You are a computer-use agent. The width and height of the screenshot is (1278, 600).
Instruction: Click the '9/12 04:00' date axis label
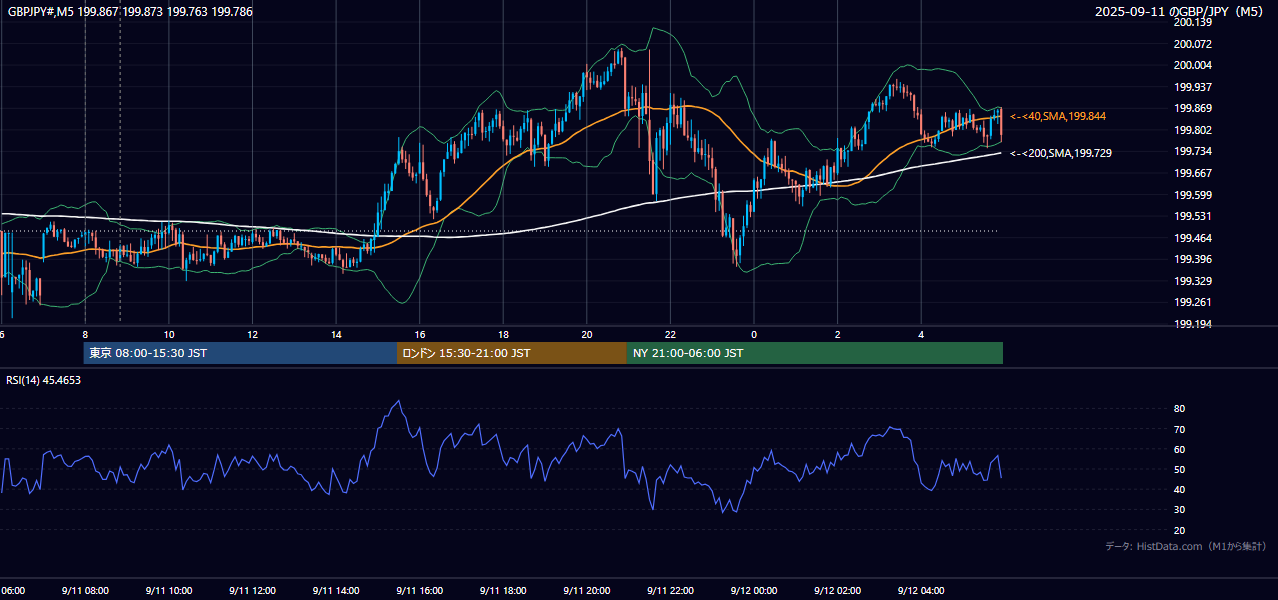[921, 591]
